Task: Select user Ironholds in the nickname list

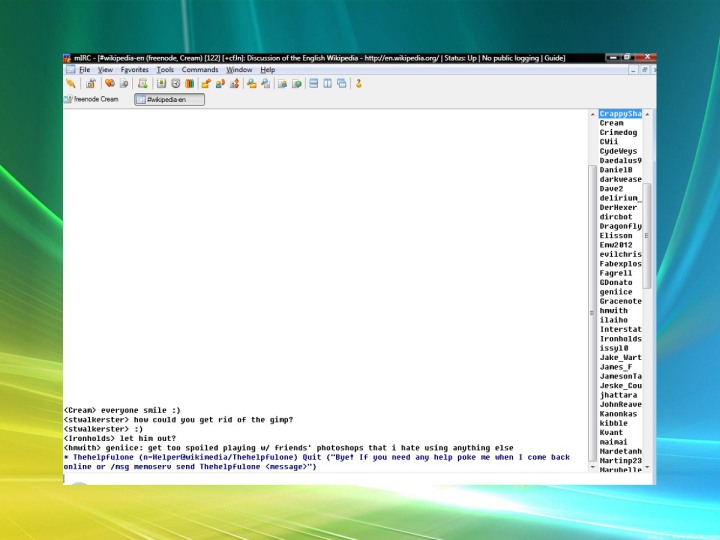Action: click(620, 339)
